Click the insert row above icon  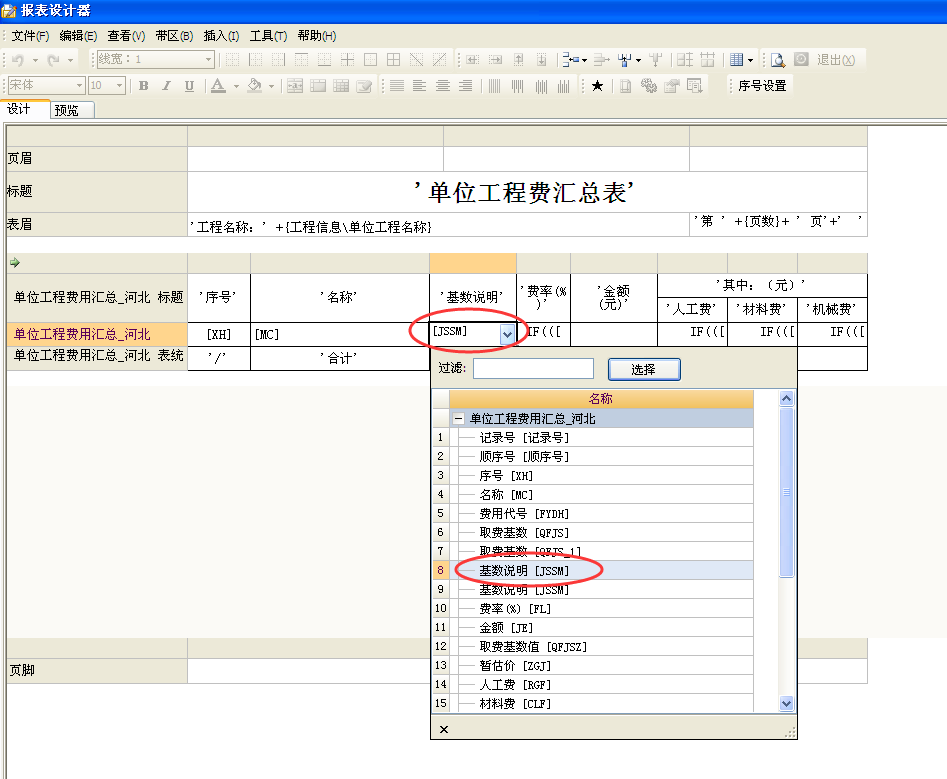pyautogui.click(x=519, y=60)
